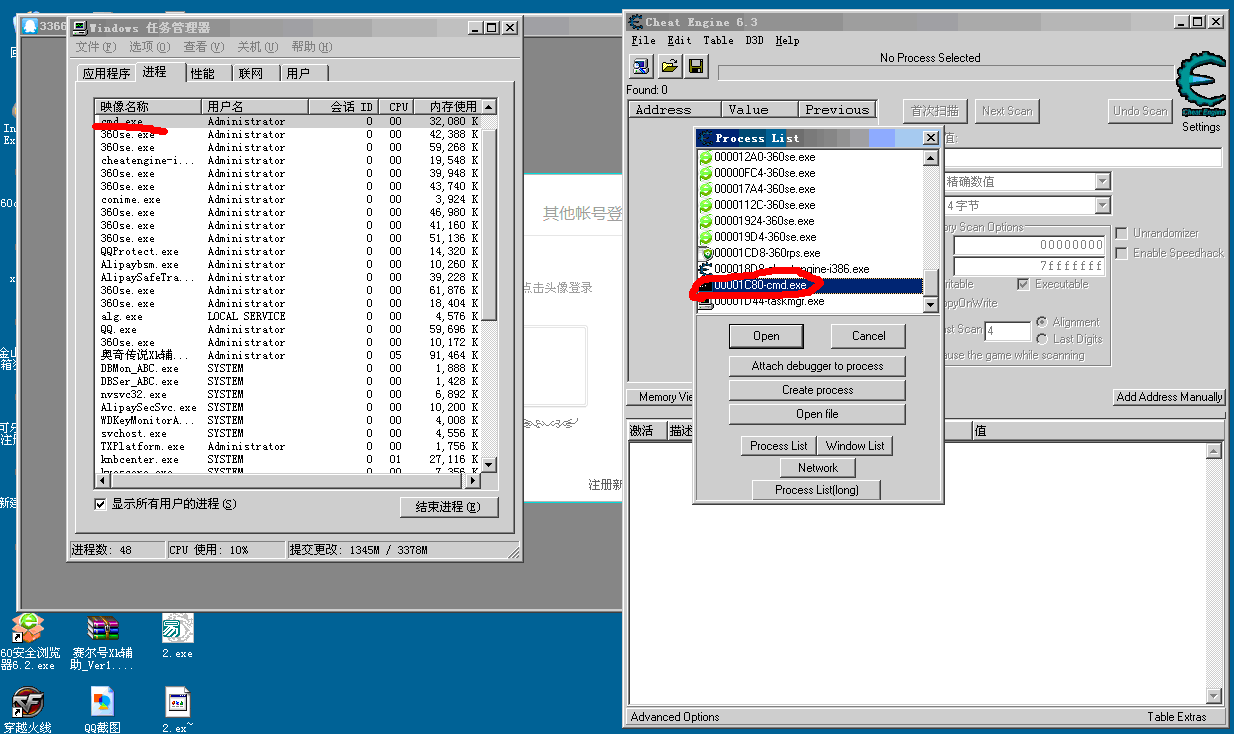Open the 2.ex~ desktop file icon

(177, 710)
